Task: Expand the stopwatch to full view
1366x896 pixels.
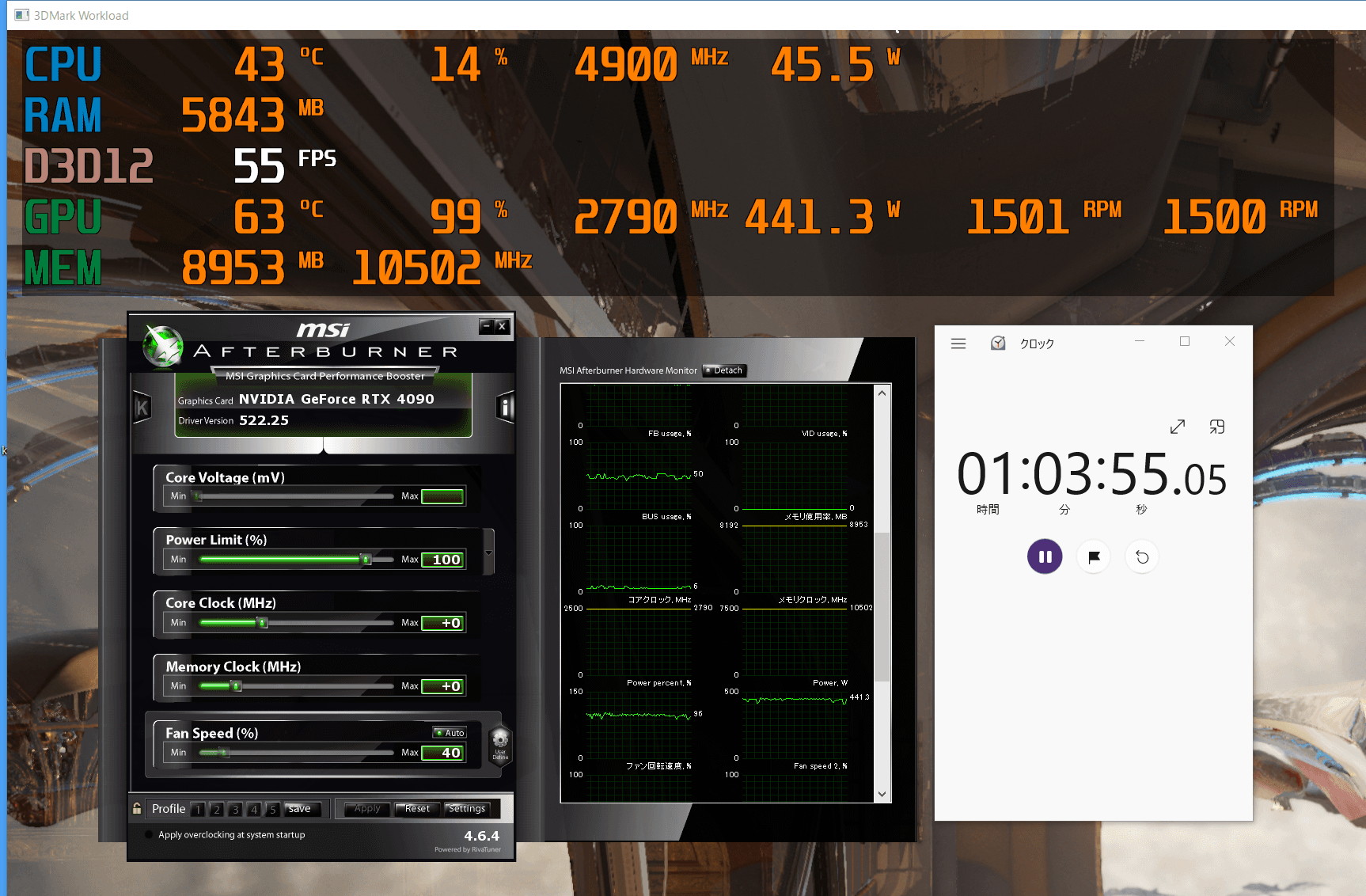Action: click(x=1178, y=427)
